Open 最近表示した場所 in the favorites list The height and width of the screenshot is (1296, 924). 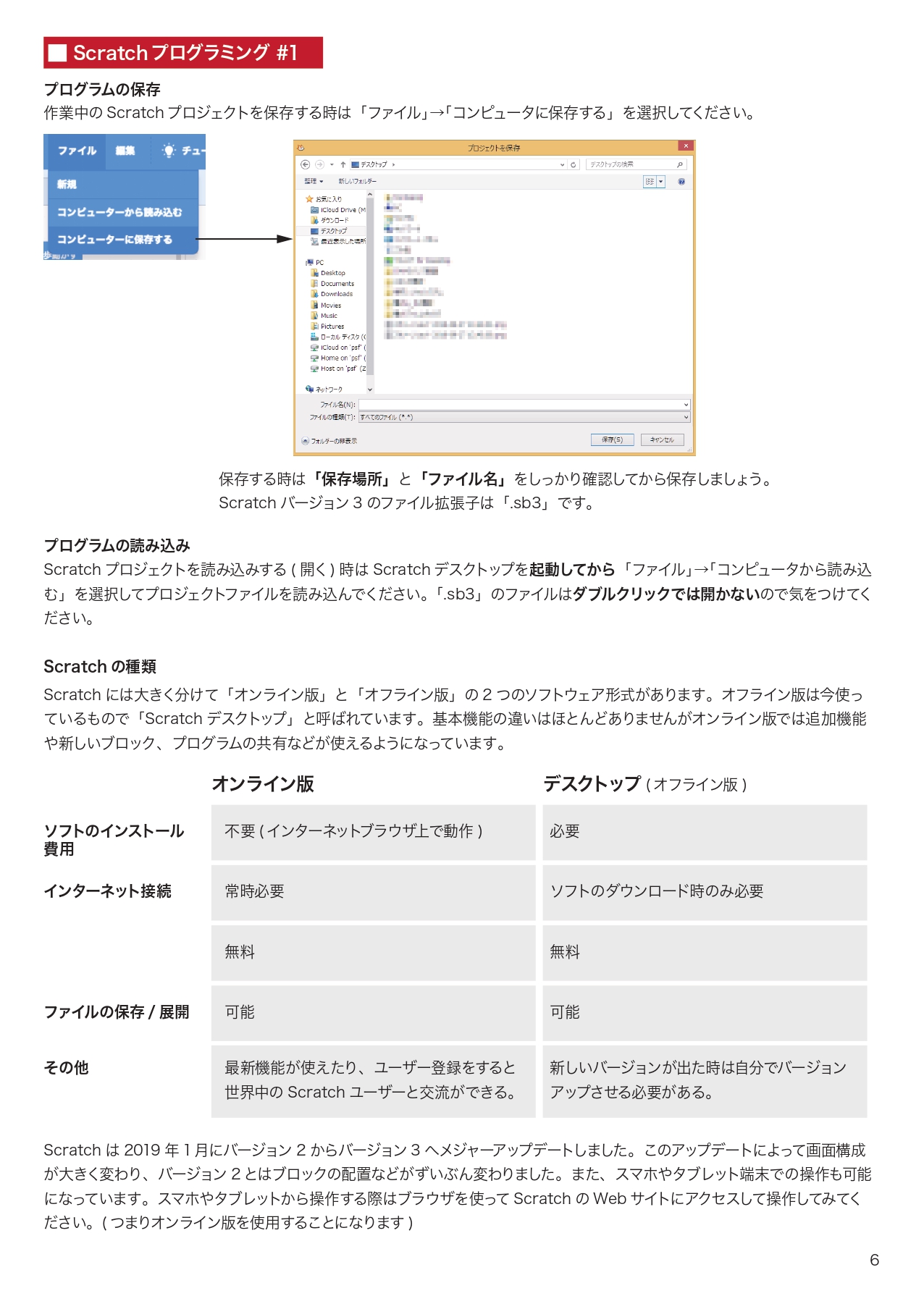pyautogui.click(x=338, y=241)
